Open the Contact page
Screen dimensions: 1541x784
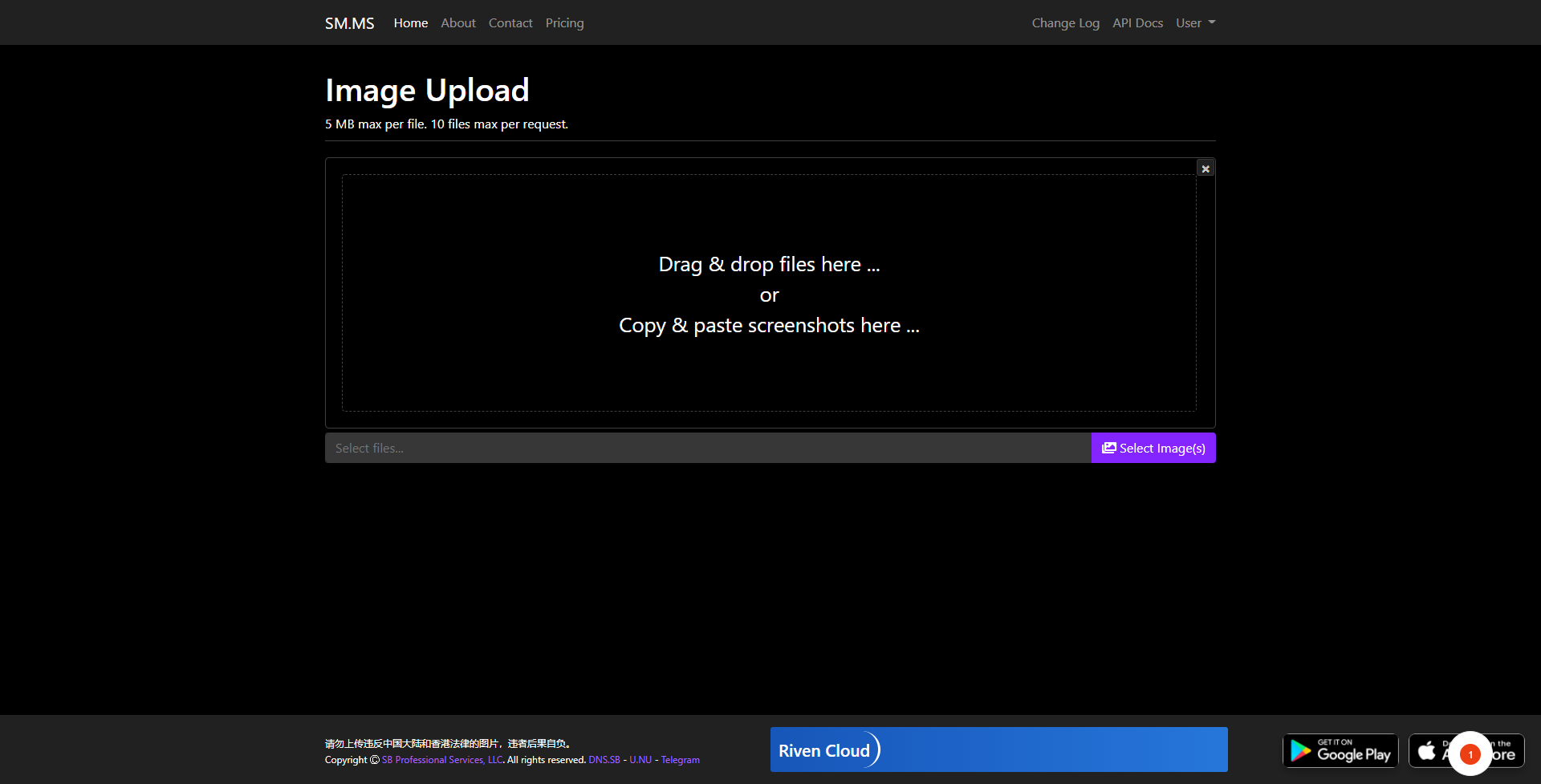(510, 23)
